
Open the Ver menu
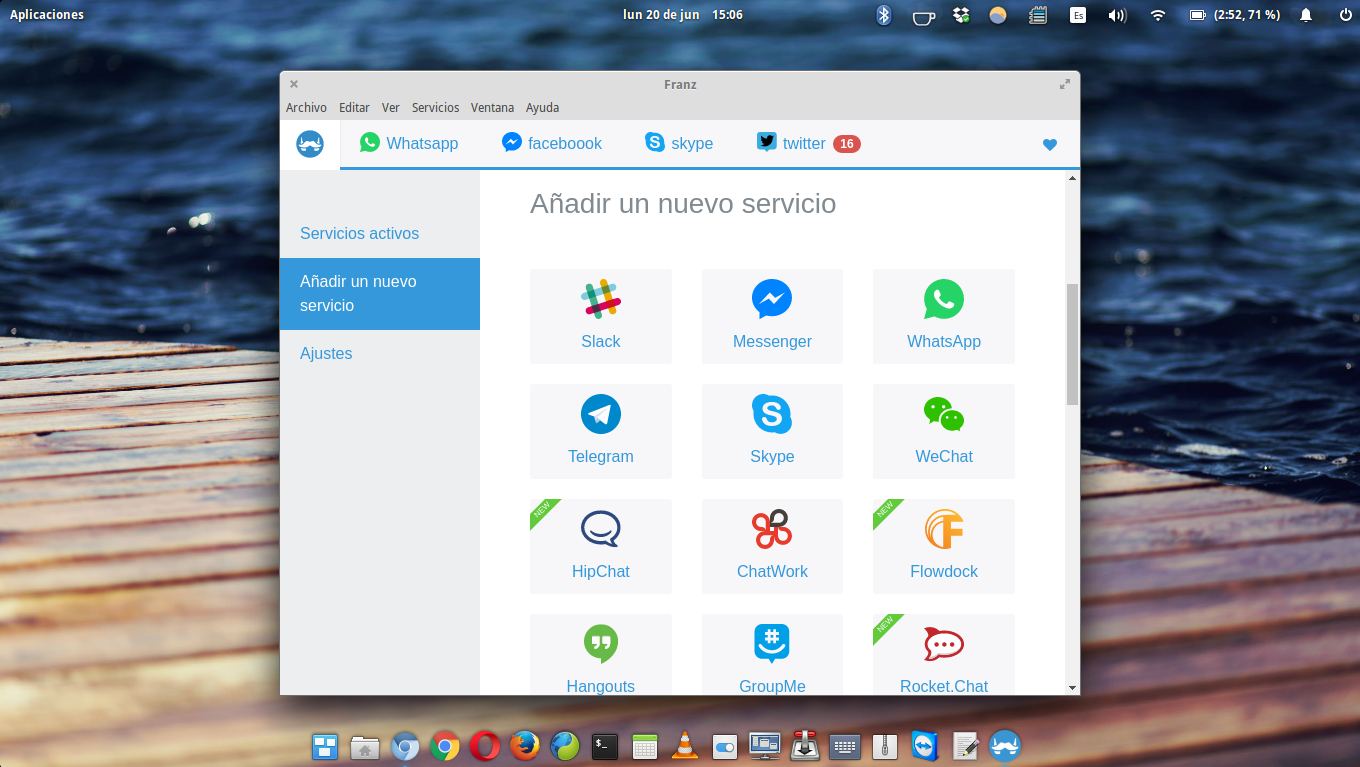390,107
